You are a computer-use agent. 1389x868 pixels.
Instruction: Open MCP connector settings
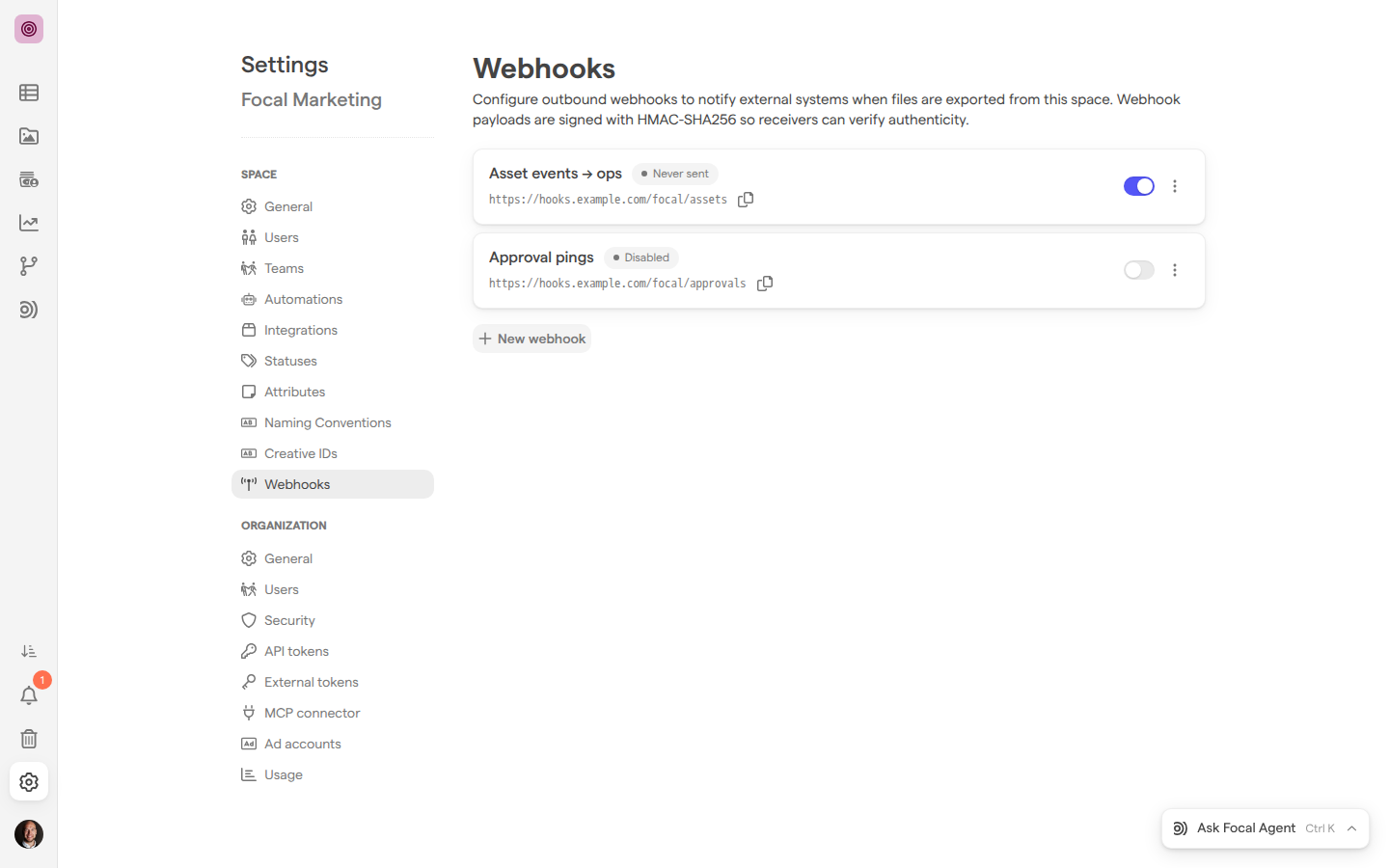coord(333,713)
